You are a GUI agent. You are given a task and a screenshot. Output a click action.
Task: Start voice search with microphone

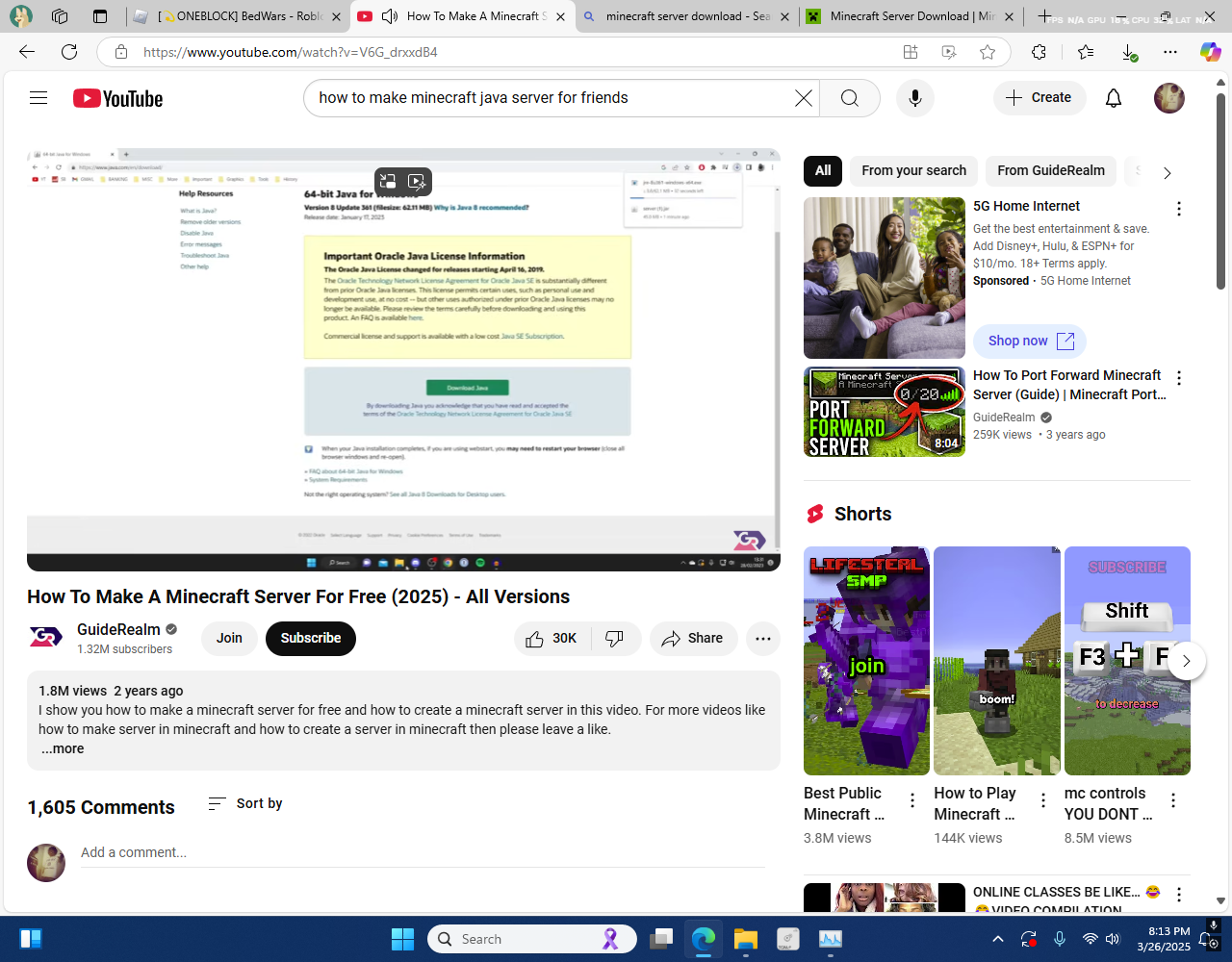pyautogui.click(x=914, y=98)
